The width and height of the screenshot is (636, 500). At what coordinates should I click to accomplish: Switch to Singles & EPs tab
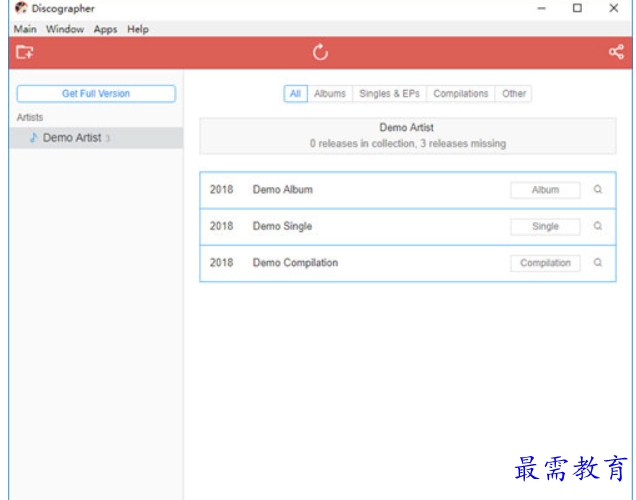(389, 94)
